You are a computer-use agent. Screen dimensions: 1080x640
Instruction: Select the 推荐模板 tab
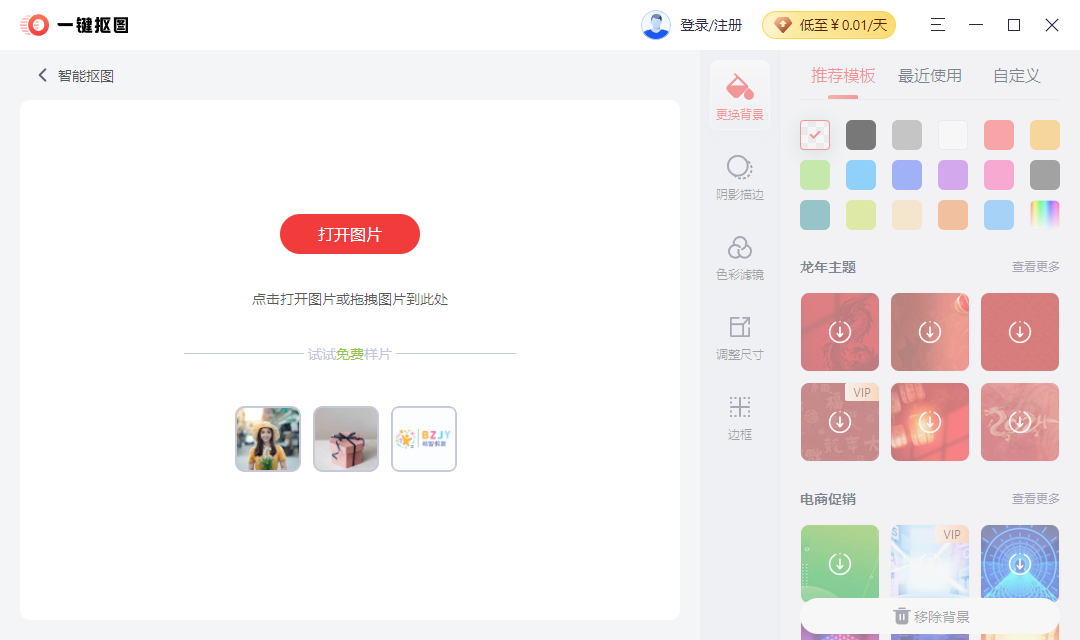[x=841, y=75]
